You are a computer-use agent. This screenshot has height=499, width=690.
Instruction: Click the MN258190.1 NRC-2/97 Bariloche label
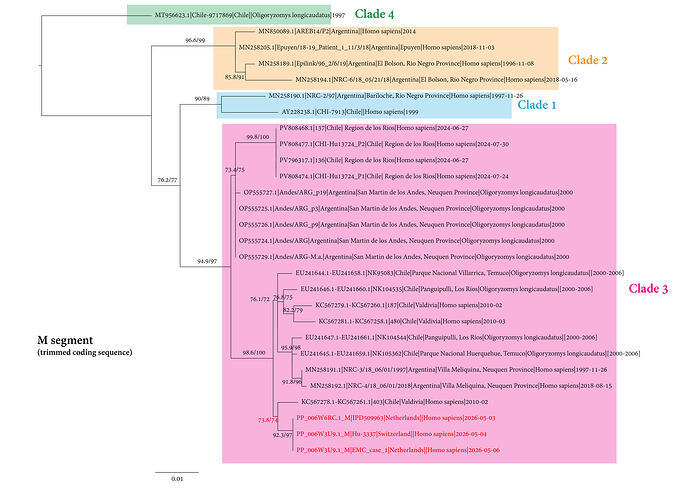coord(396,95)
